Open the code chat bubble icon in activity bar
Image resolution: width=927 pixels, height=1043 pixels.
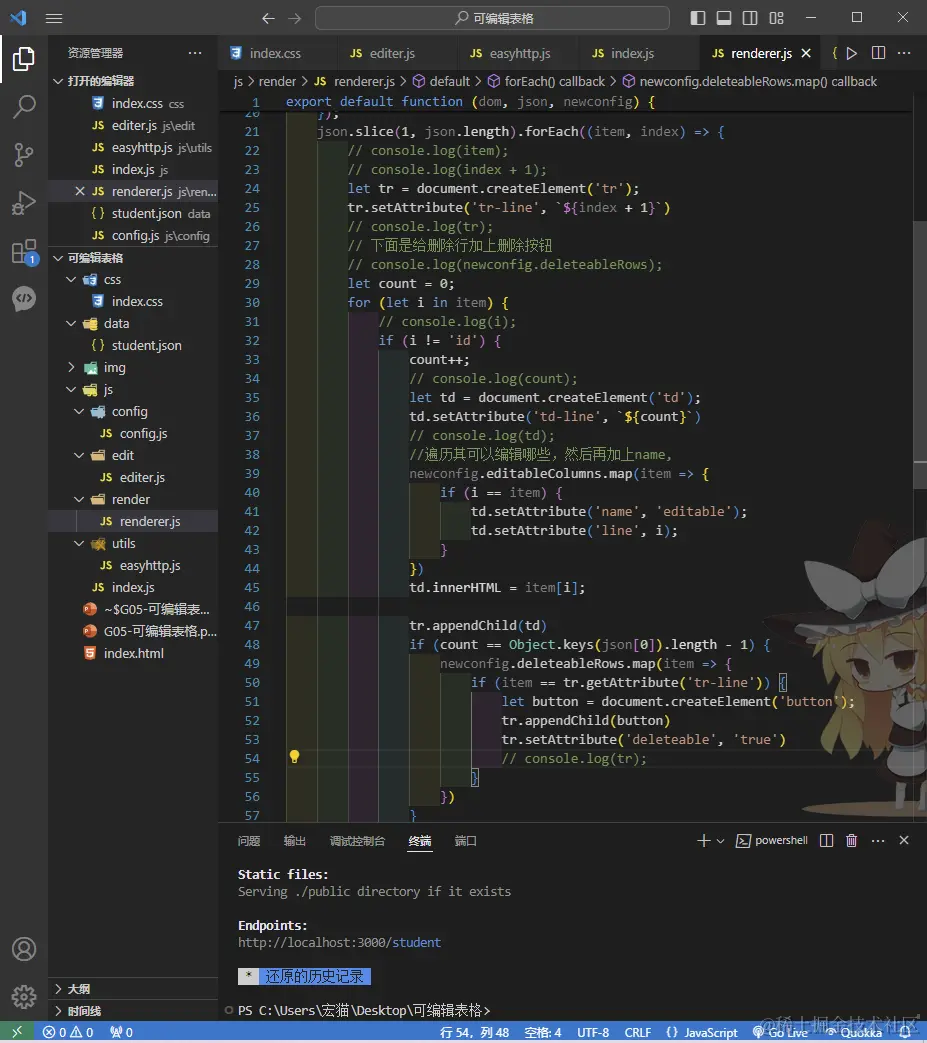pos(24,298)
